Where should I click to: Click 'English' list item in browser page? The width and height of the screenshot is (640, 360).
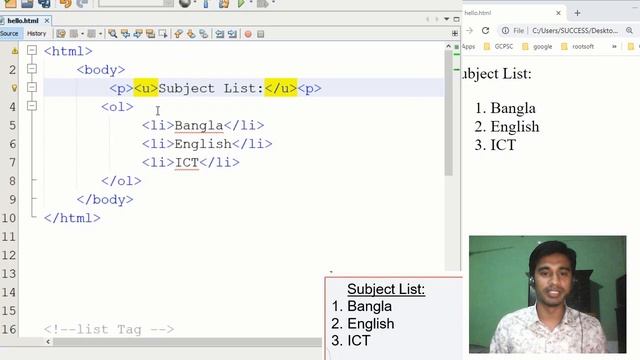515,127
